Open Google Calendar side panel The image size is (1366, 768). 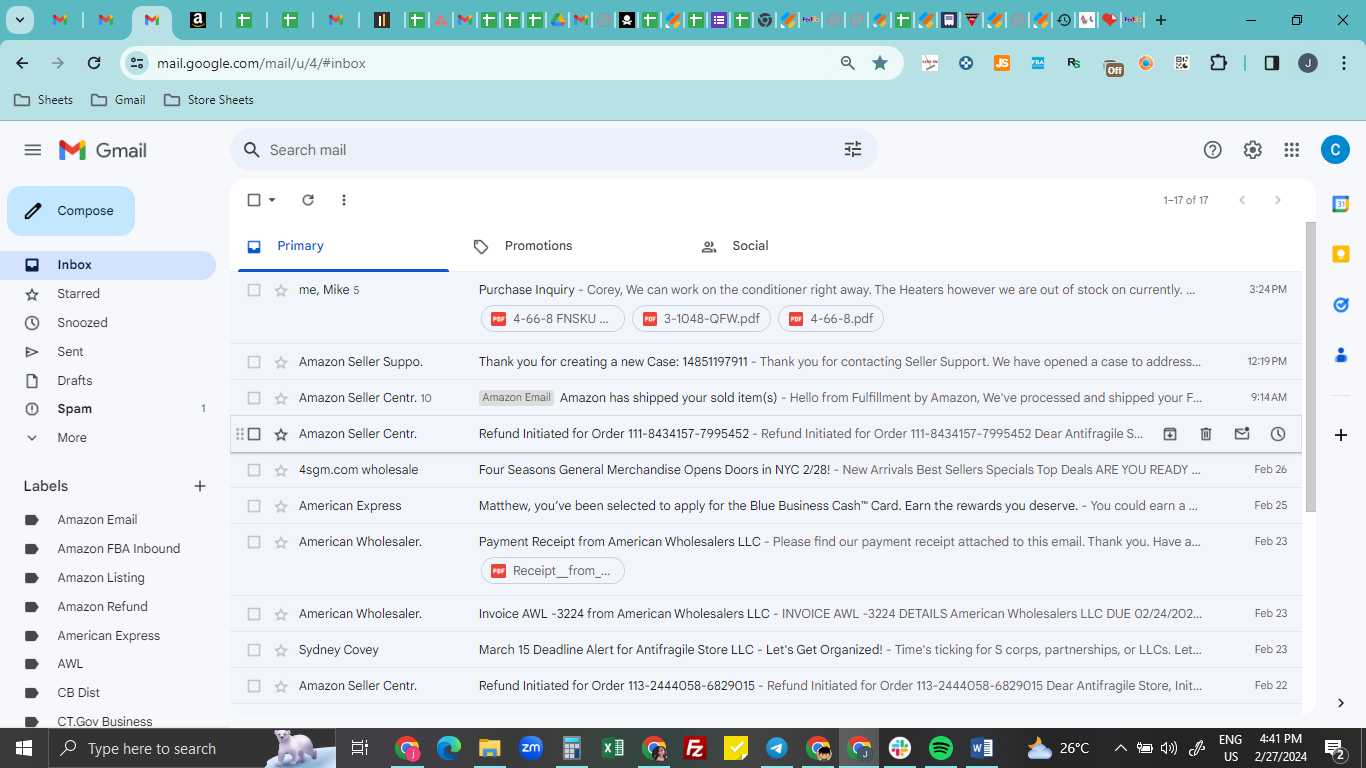(x=1341, y=204)
